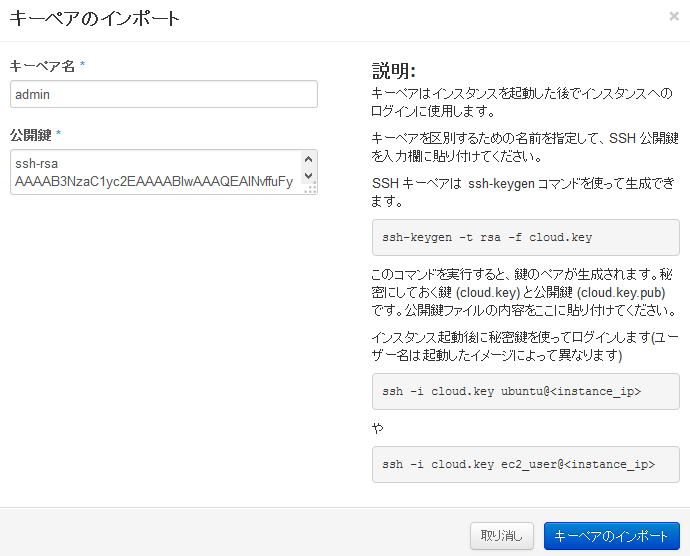Focus the キーペア名 input containing admin
Viewport: 690px width, 556px height.
164,94
